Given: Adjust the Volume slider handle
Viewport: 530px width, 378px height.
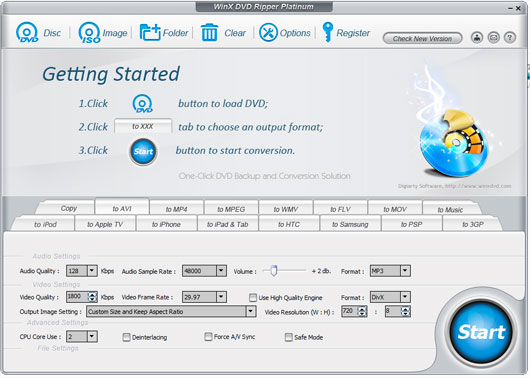Looking at the screenshot, I should (274, 270).
